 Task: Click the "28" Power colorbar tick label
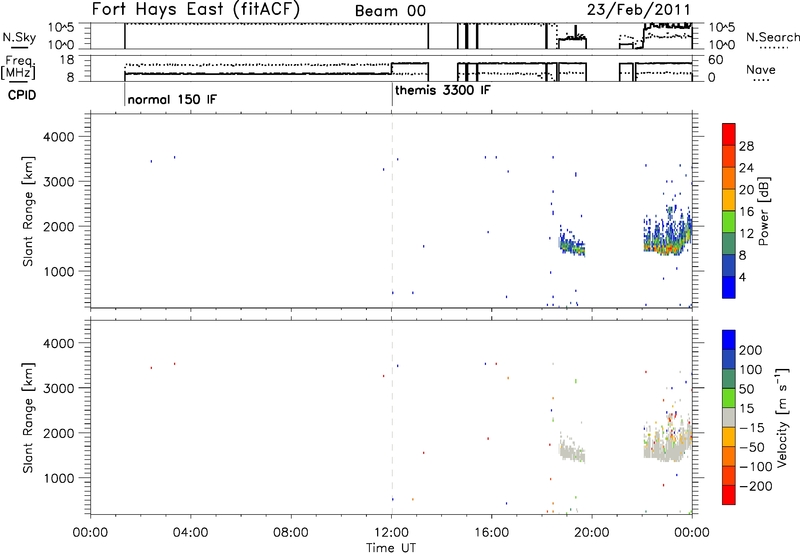pos(746,146)
